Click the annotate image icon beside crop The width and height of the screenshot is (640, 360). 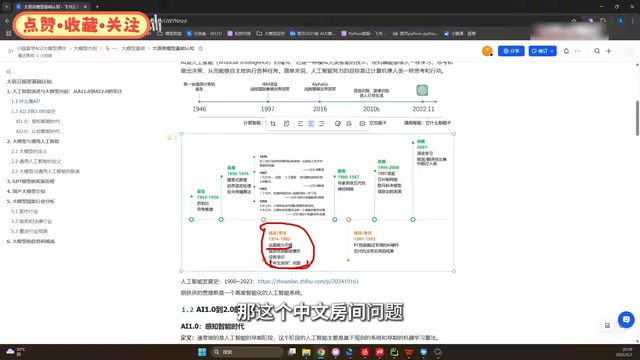[287, 123]
